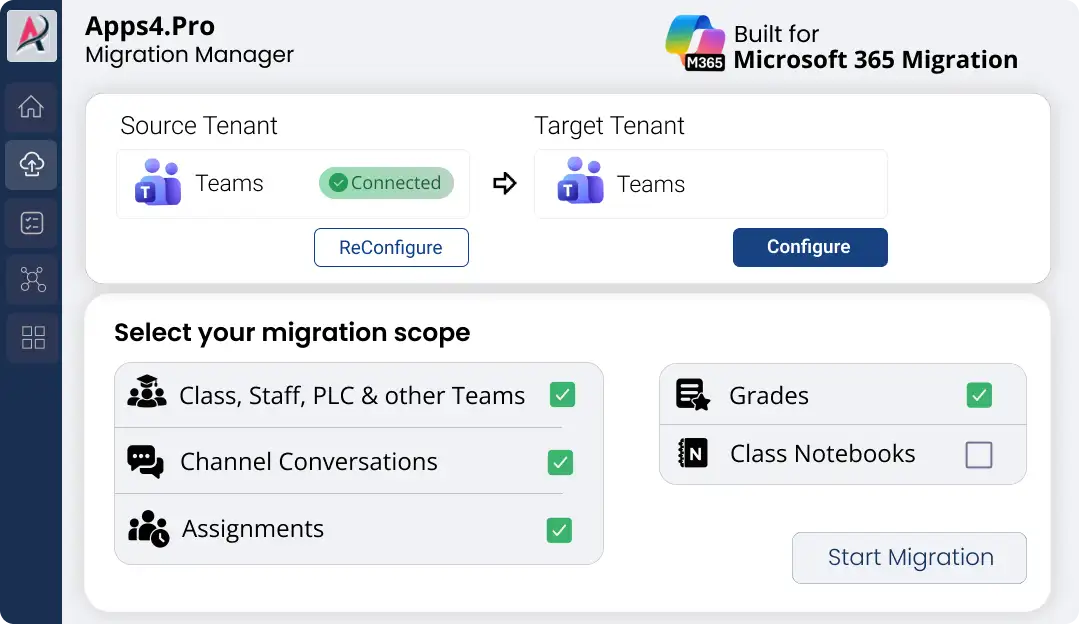Viewport: 1079px width, 624px height.
Task: Uncheck the Grades checkbox
Action: 979,395
